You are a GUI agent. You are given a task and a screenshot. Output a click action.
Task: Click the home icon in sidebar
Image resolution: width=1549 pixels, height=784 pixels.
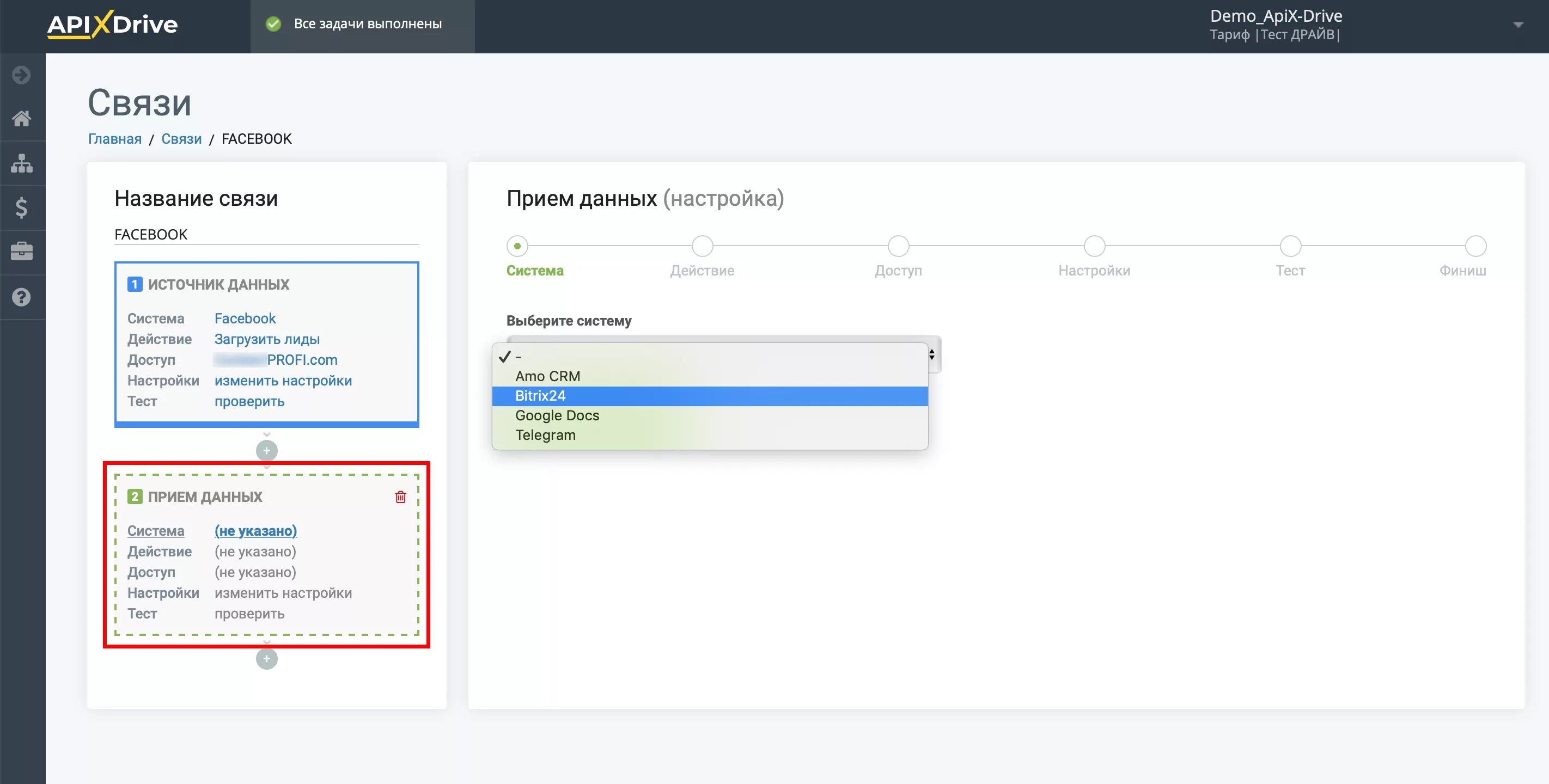22,119
